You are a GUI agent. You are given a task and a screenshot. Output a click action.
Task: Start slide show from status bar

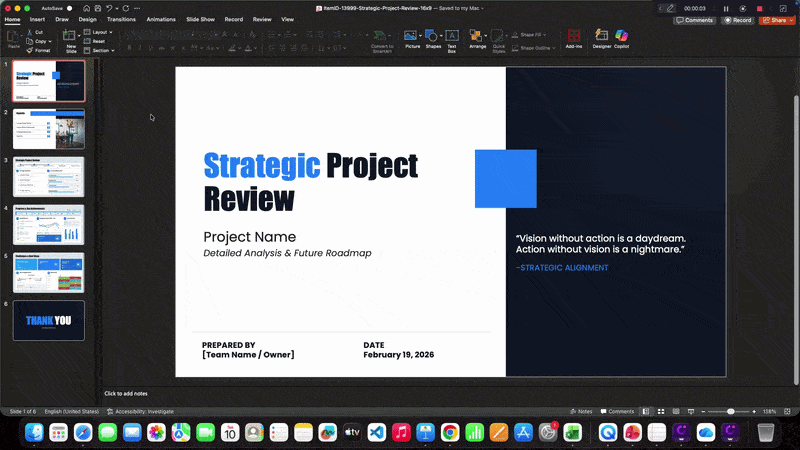(691, 411)
